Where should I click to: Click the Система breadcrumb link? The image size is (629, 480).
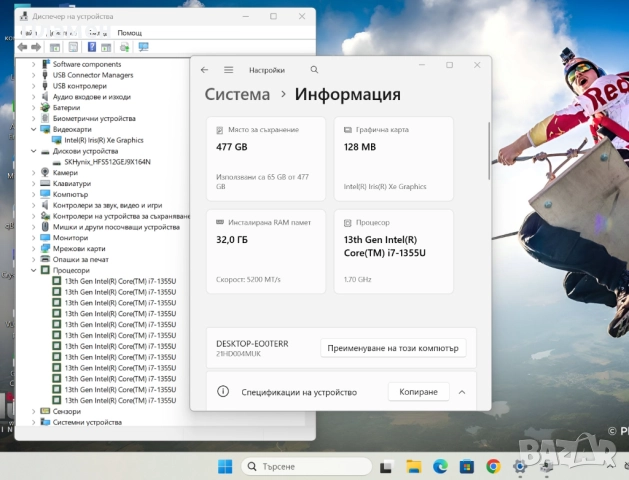(x=237, y=95)
